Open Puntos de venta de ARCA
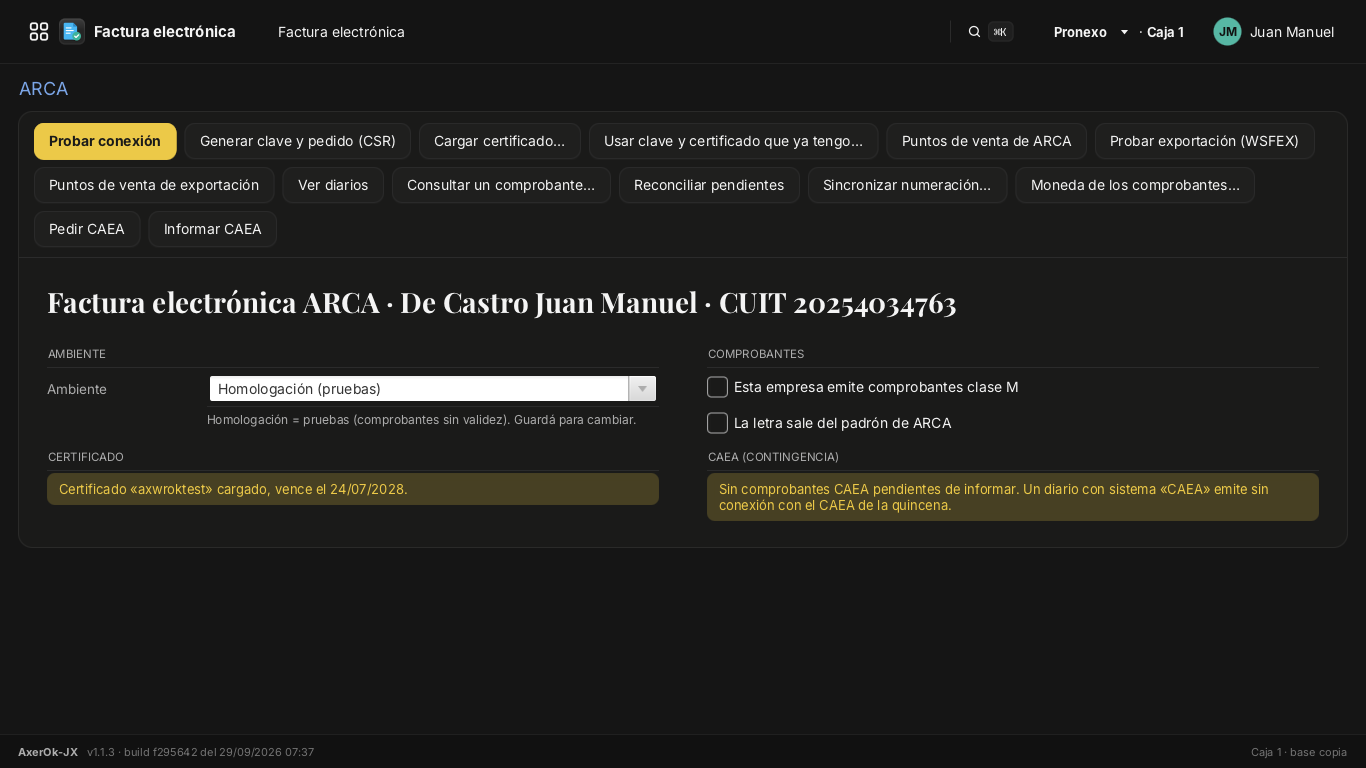The height and width of the screenshot is (768, 1366). pos(986,141)
